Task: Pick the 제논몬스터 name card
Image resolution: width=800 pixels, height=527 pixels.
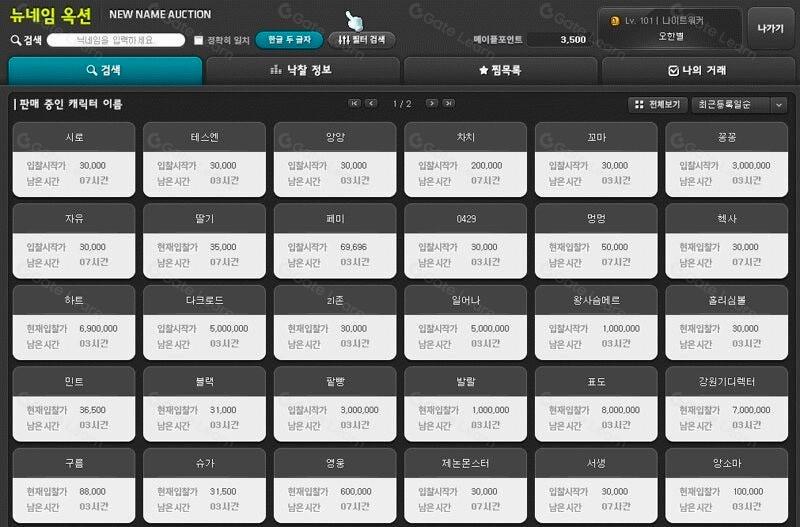Action: point(466,486)
